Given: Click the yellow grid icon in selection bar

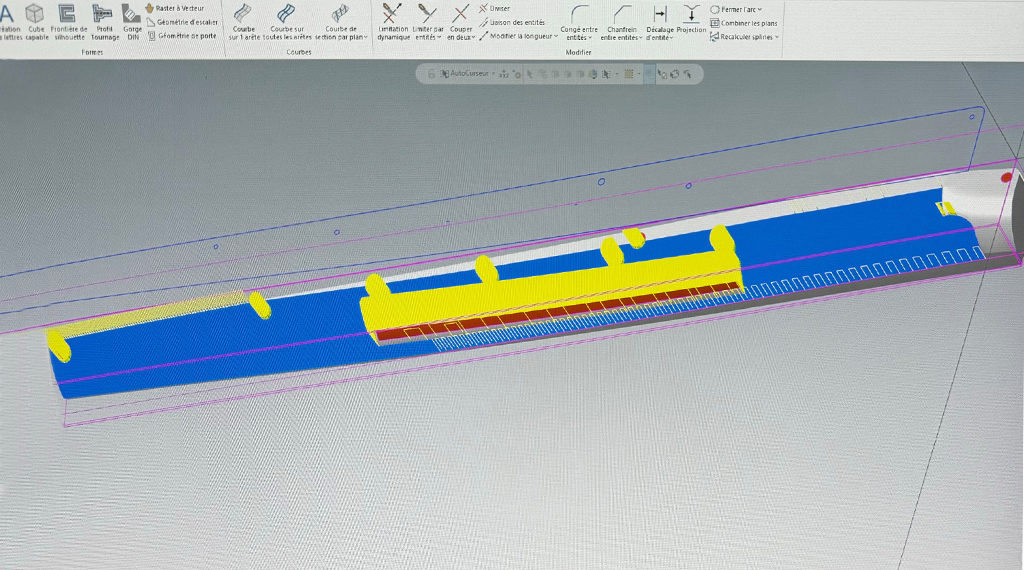Looking at the screenshot, I should tap(629, 74).
